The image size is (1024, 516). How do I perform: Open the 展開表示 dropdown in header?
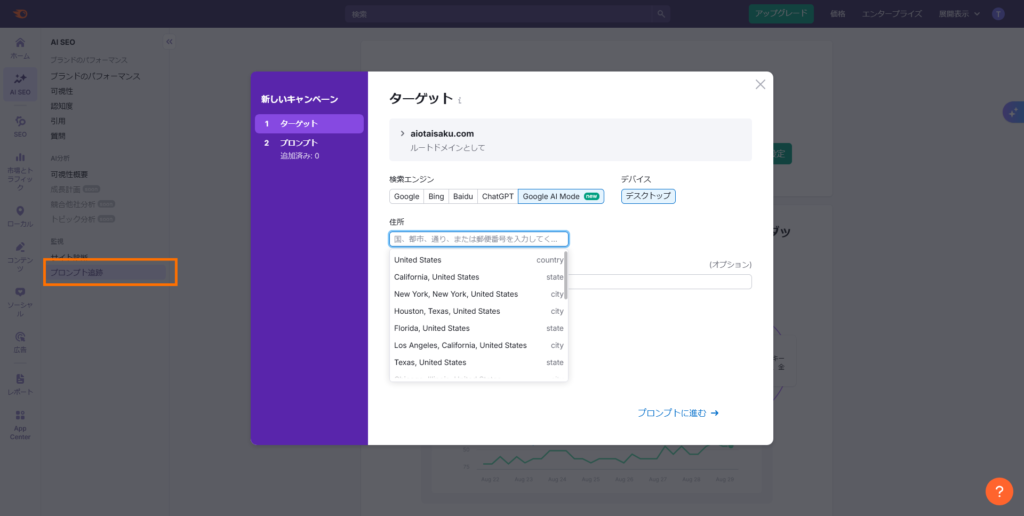pos(958,14)
